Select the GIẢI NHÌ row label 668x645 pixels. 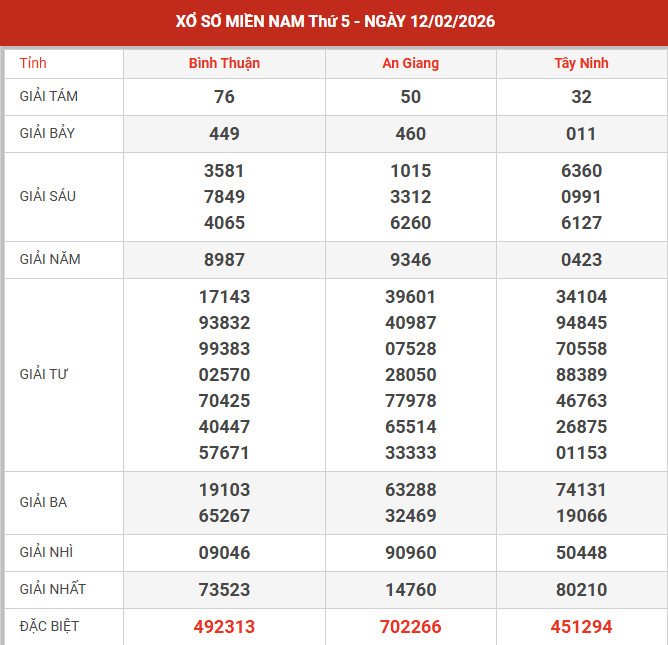coord(46,552)
